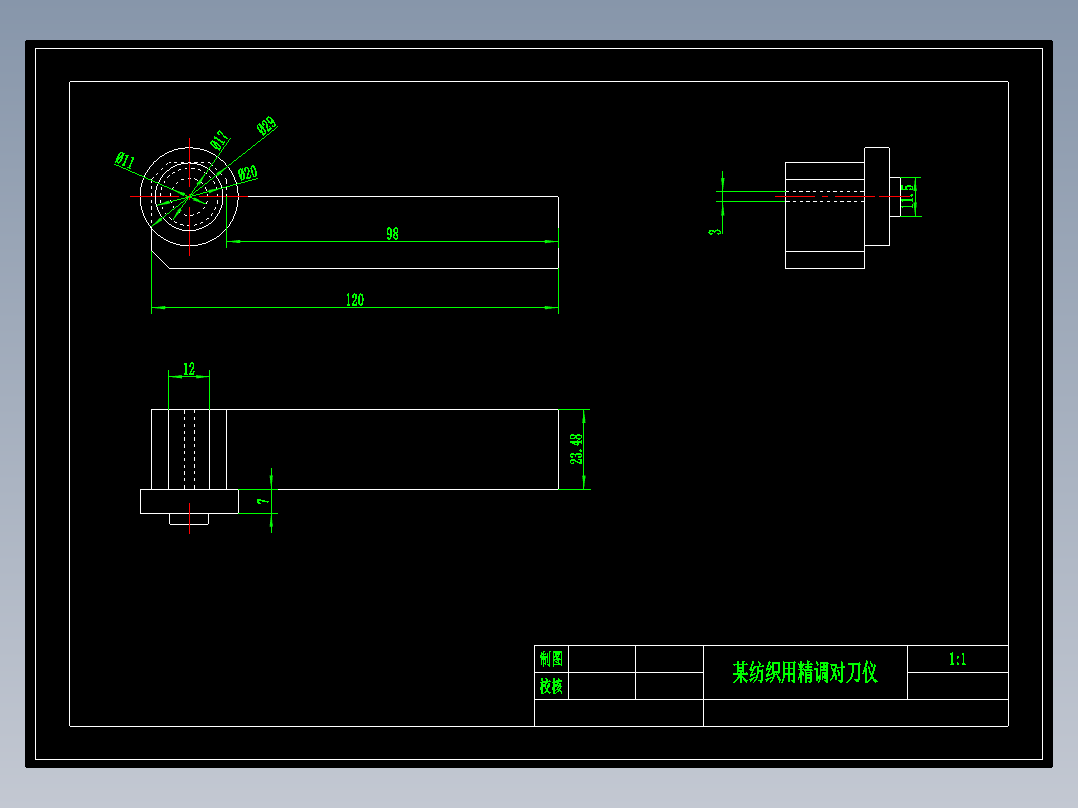Click the 校核 title block label

pyautogui.click(x=551, y=686)
